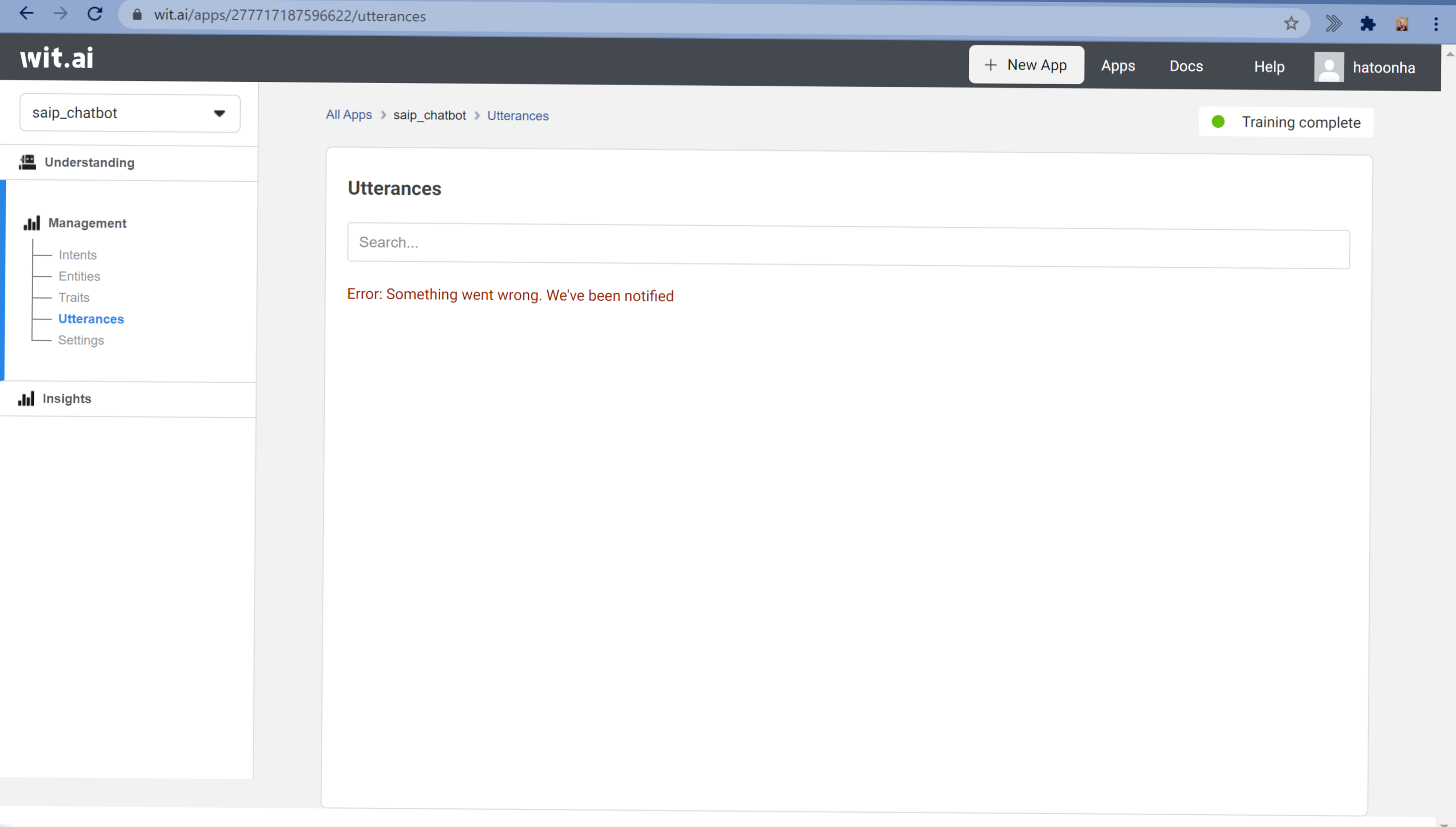
Task: Open Traits in the sidebar
Action: [x=74, y=297]
